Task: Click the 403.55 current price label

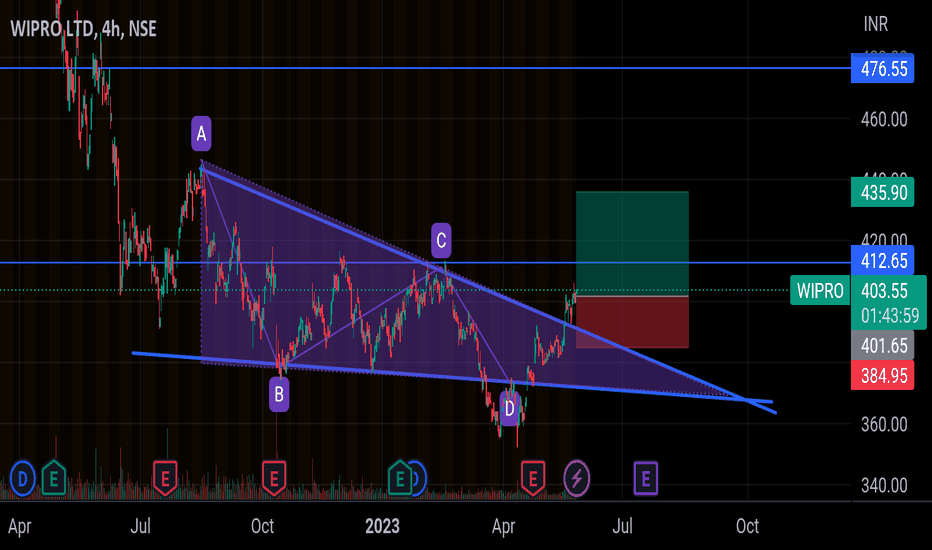Action: (884, 290)
